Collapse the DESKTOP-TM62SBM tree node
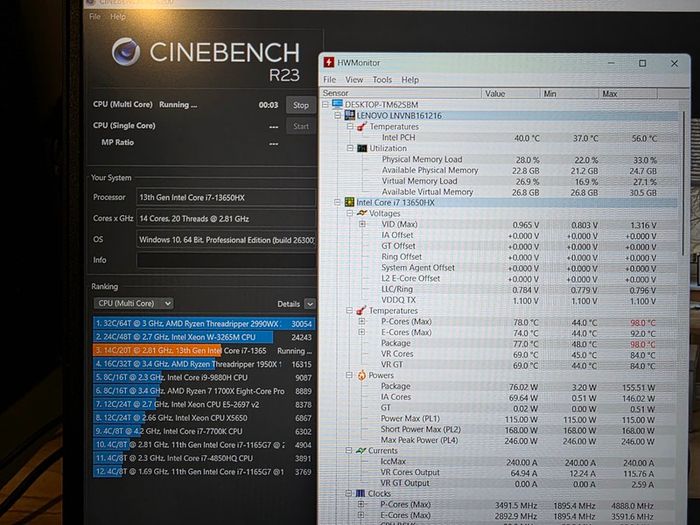Image resolution: width=700 pixels, height=525 pixels. 325,104
